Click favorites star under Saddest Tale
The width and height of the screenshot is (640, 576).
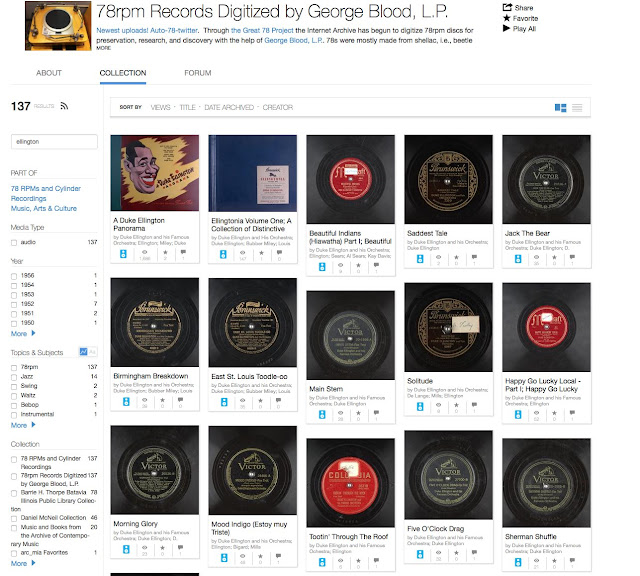click(456, 257)
